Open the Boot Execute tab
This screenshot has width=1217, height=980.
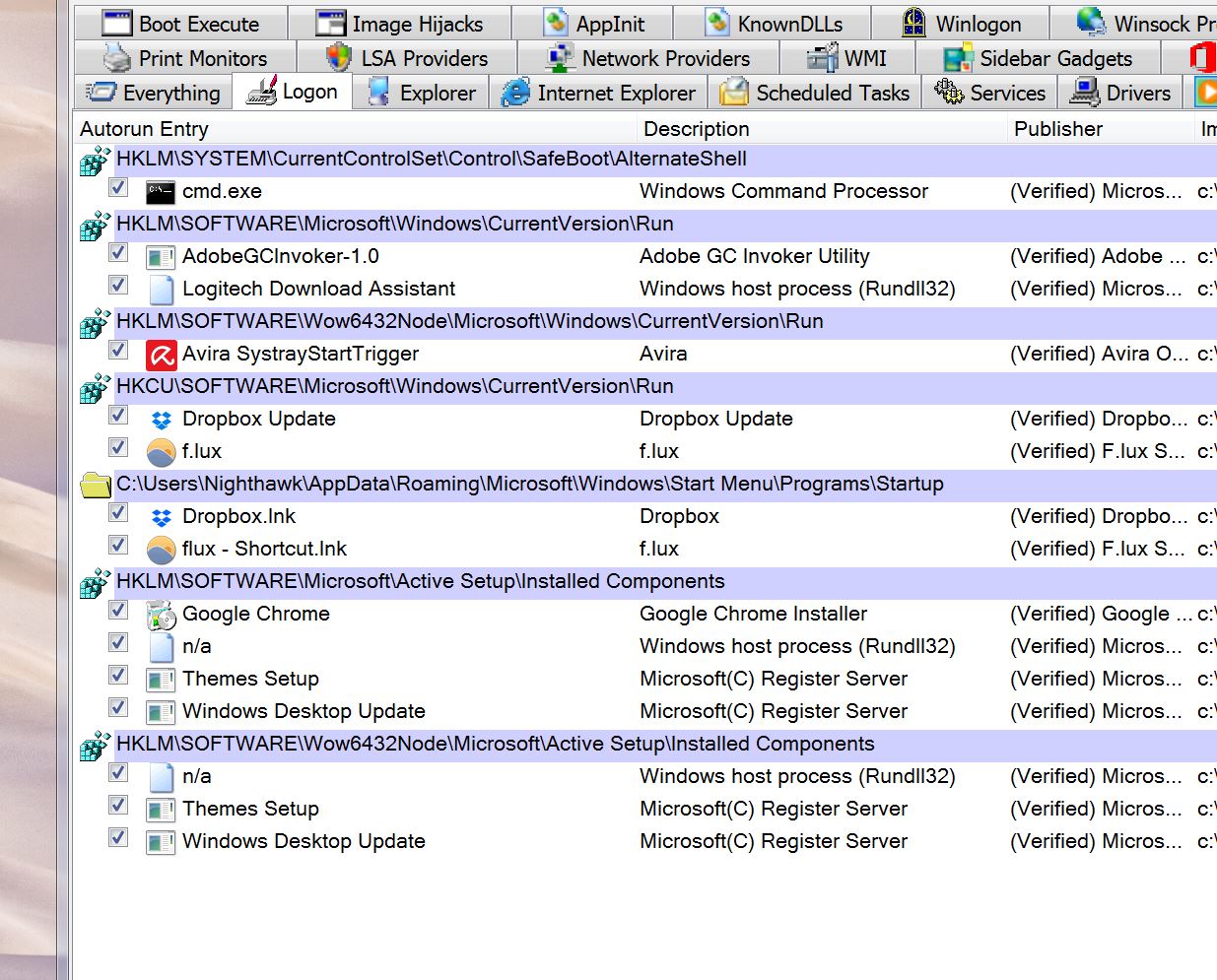pyautogui.click(x=181, y=23)
